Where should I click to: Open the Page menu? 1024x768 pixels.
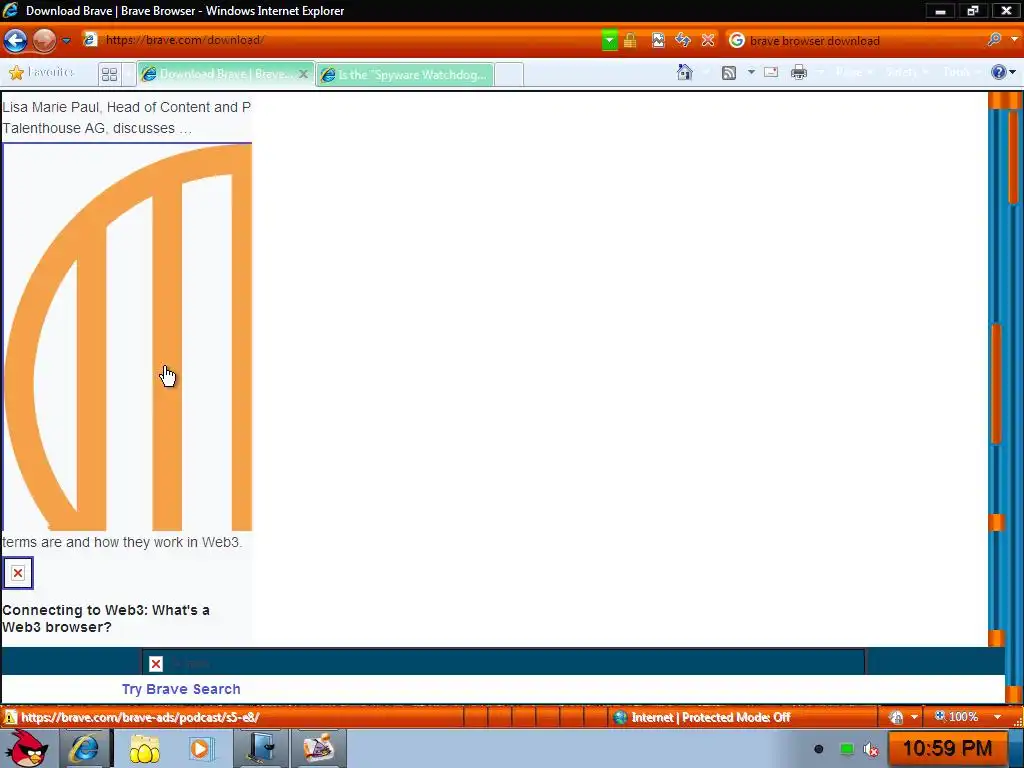click(x=854, y=72)
